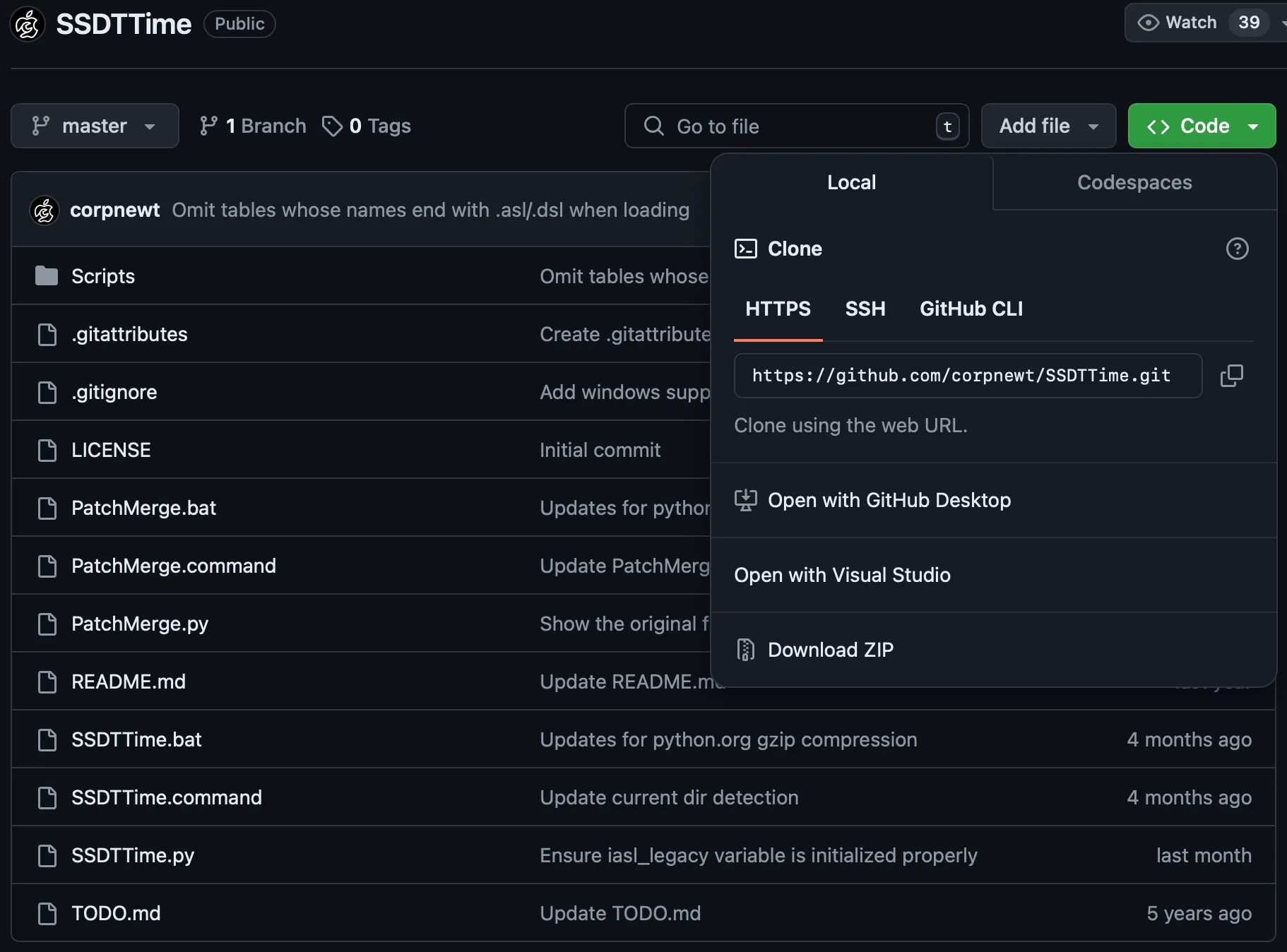This screenshot has width=1287, height=952.
Task: Open the SSDTTime.py file
Action: point(133,855)
